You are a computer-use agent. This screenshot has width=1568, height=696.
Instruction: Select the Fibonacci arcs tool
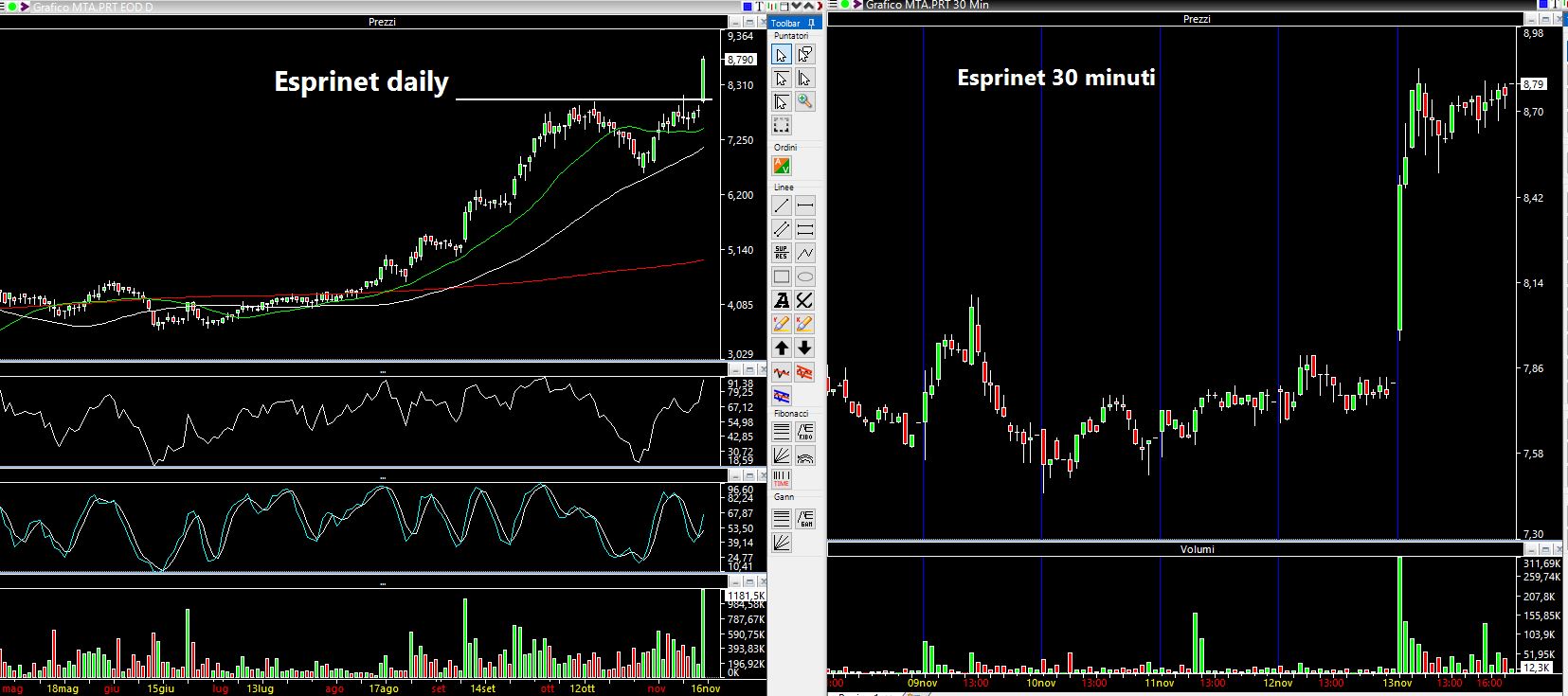[x=804, y=455]
